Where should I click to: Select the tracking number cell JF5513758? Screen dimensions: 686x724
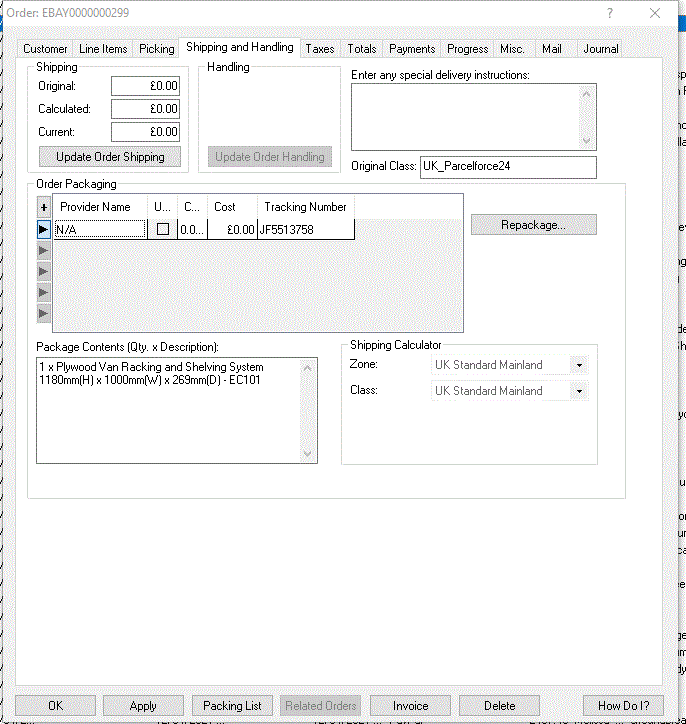(305, 229)
